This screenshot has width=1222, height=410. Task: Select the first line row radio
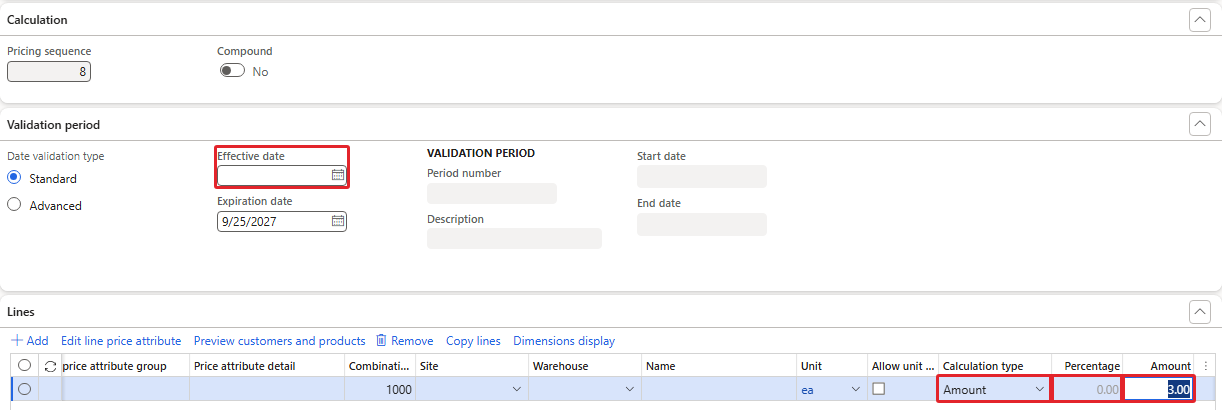(25, 390)
